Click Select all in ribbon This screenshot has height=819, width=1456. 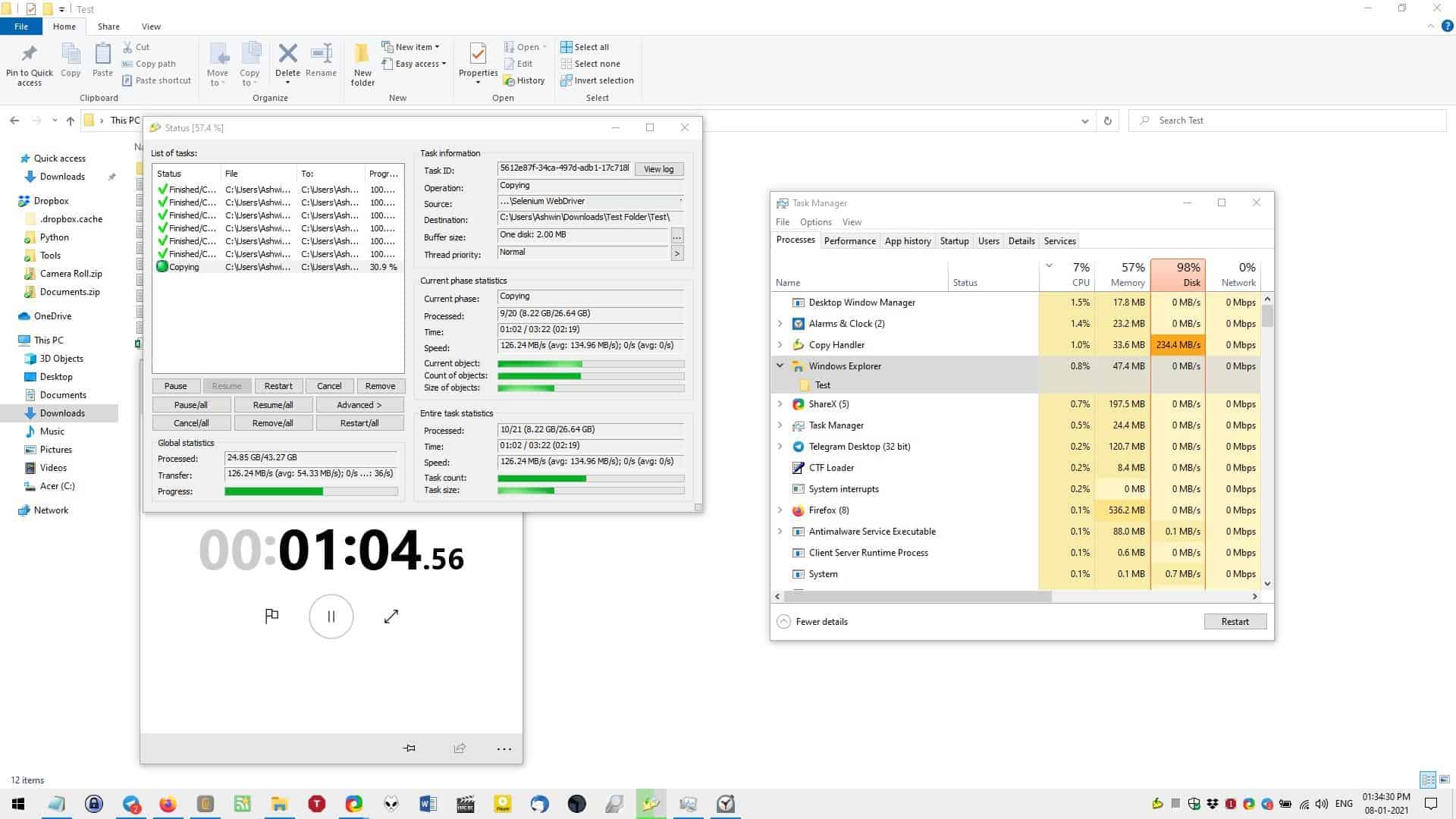(x=585, y=47)
